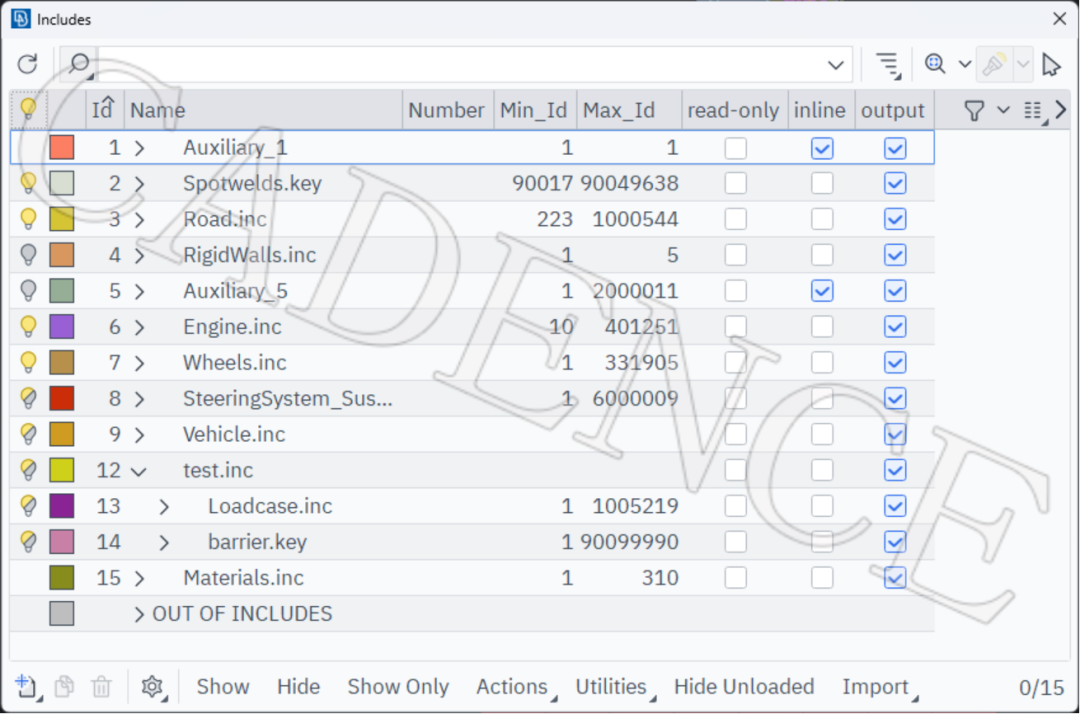Check inline checkbox for Road.inc
Image resolution: width=1080 pixels, height=714 pixels.
click(x=822, y=219)
